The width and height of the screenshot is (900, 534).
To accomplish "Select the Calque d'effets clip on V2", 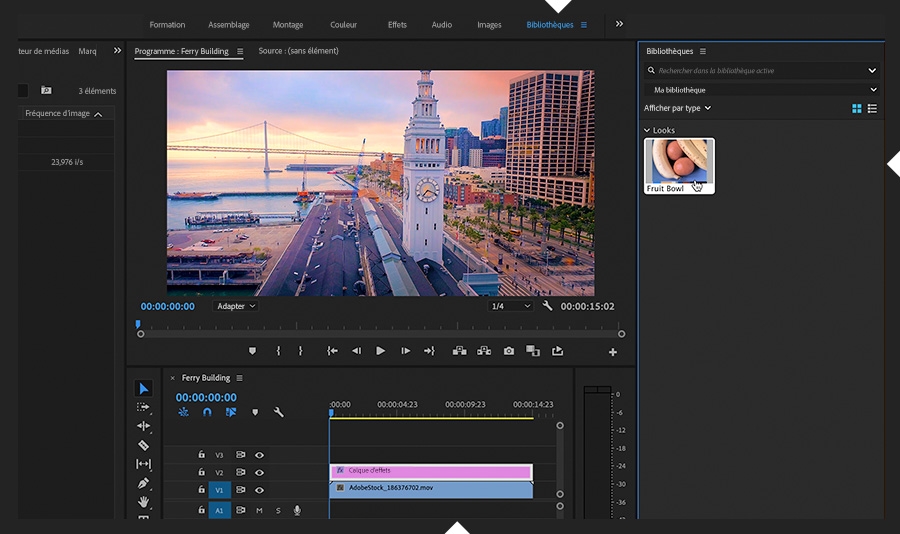I will pyautogui.click(x=430, y=470).
